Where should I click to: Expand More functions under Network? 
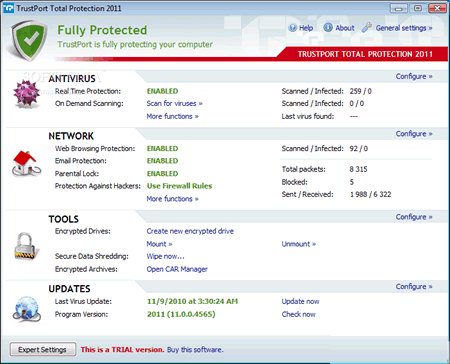[x=172, y=199]
